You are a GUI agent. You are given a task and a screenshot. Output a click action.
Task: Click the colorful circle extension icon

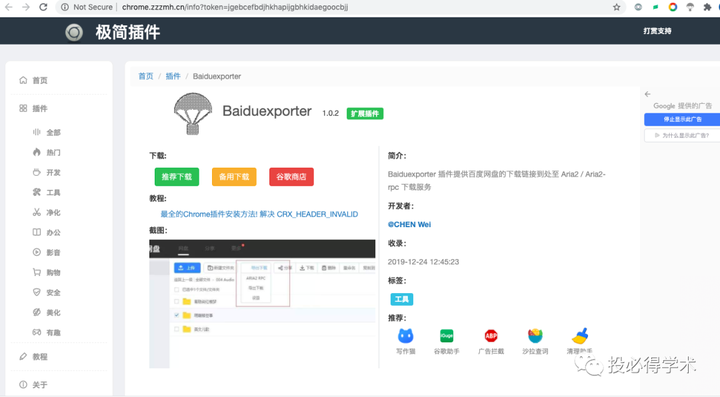tap(673, 7)
